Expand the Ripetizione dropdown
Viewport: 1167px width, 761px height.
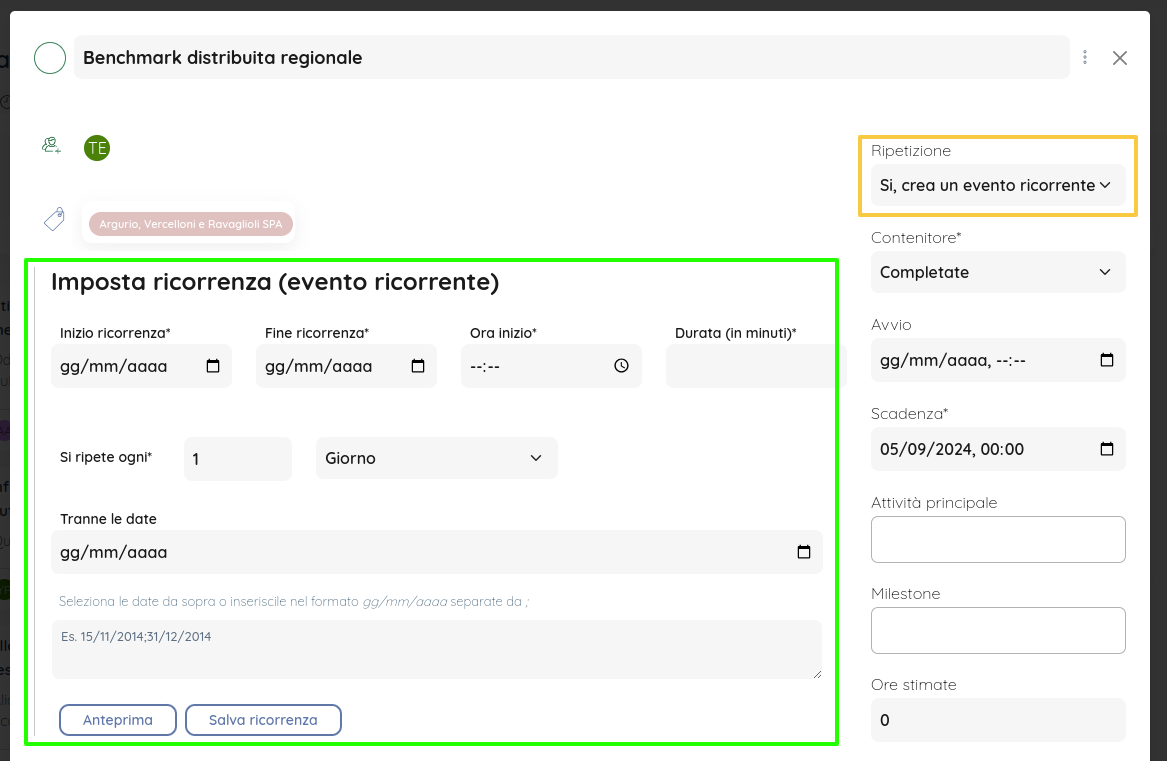[x=997, y=185]
